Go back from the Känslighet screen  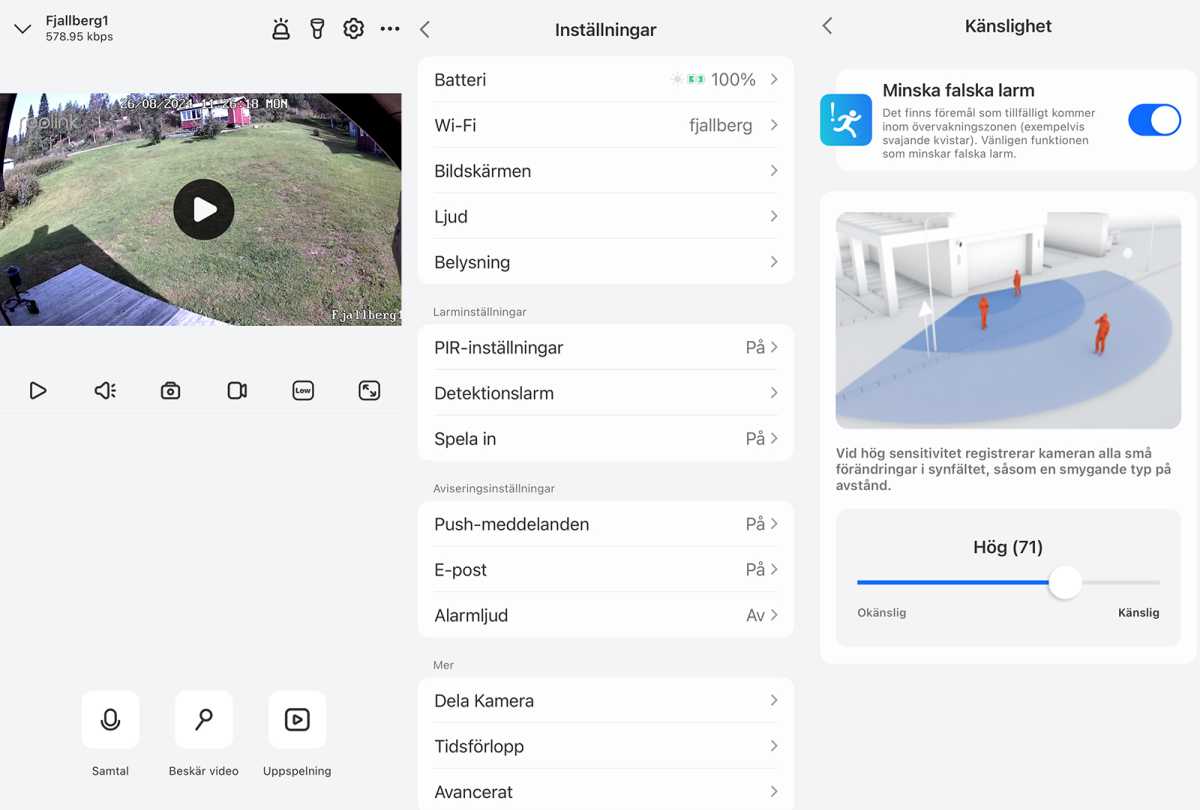(x=827, y=27)
